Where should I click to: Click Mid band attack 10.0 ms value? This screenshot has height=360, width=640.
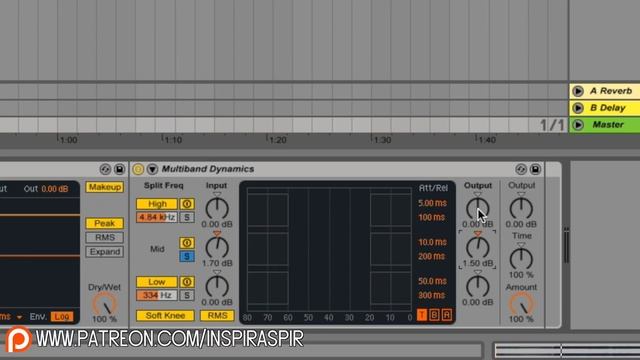(x=432, y=242)
